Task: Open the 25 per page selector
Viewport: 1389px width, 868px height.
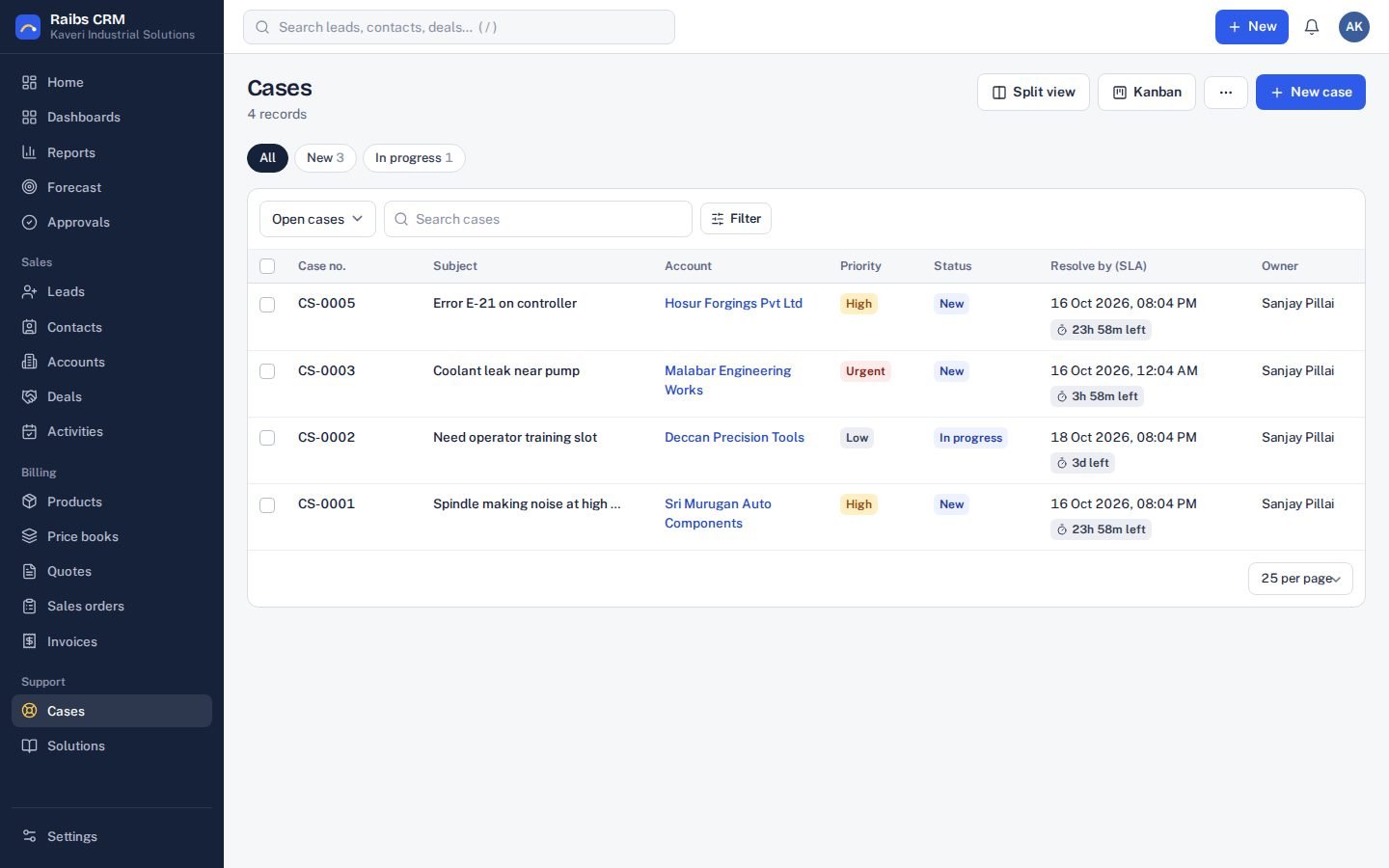Action: 1300,579
